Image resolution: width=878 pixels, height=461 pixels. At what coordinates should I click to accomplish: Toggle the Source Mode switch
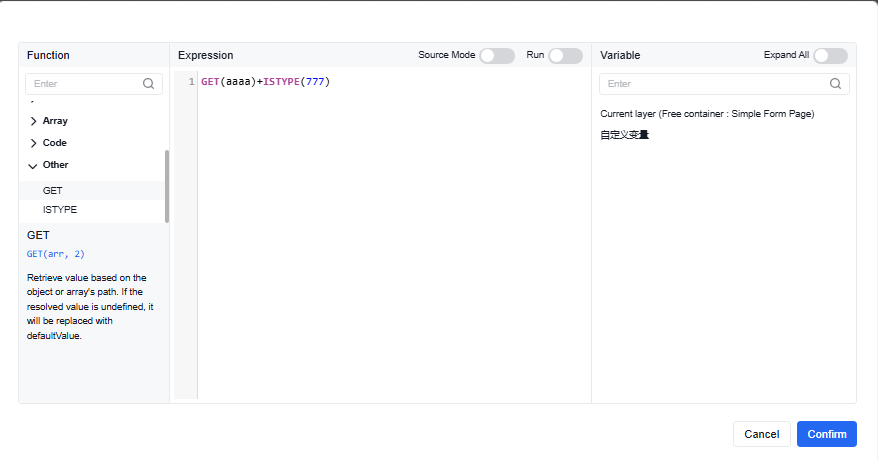coord(497,56)
